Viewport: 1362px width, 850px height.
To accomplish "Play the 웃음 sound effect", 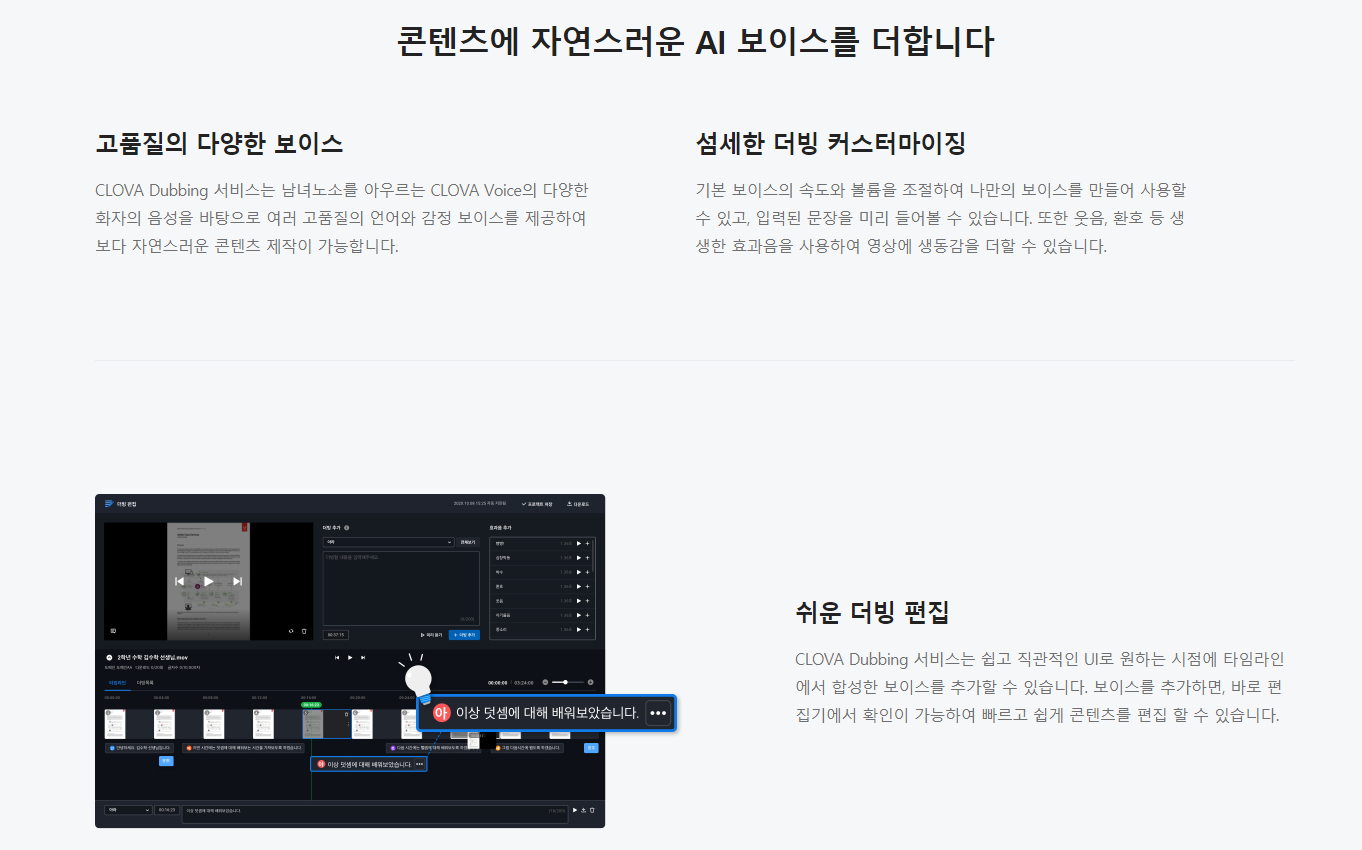I will coord(579,601).
